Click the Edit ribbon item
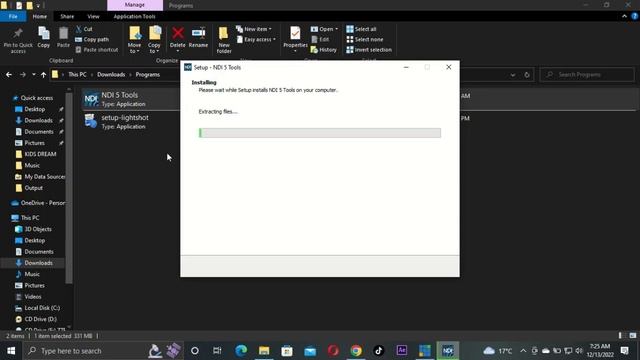This screenshot has height=360, width=640. tap(320, 39)
